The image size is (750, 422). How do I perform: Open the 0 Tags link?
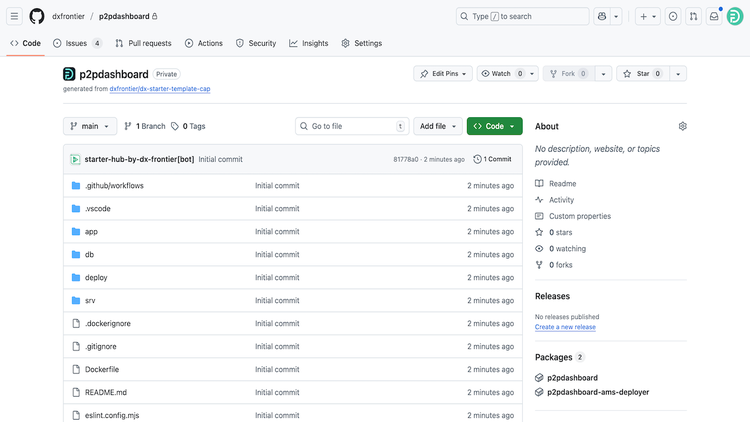coord(188,126)
